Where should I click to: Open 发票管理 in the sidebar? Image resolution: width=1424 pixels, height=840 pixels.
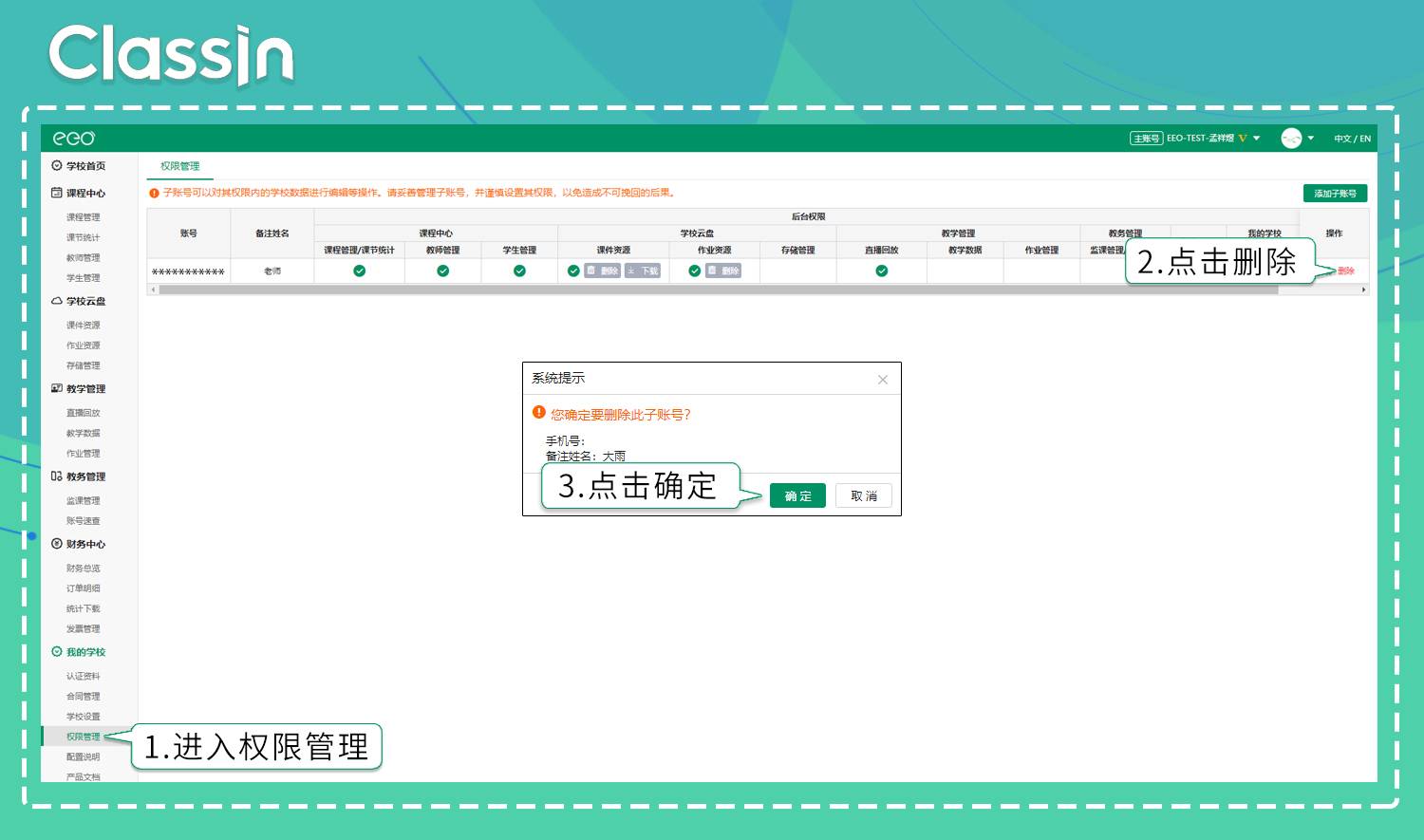[x=84, y=628]
